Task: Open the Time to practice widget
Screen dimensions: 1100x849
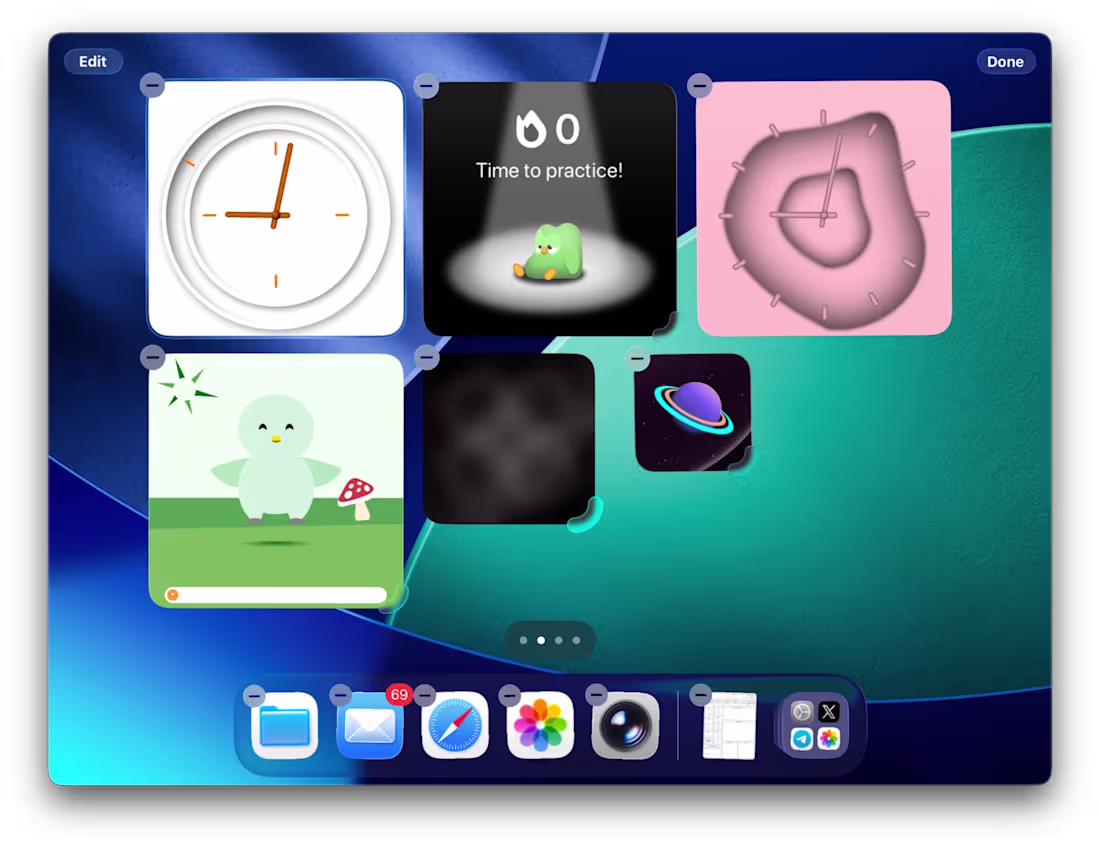Action: tap(549, 208)
